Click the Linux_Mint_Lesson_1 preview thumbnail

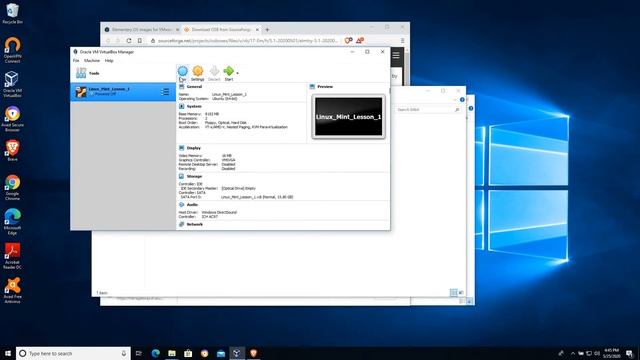pyautogui.click(x=348, y=117)
